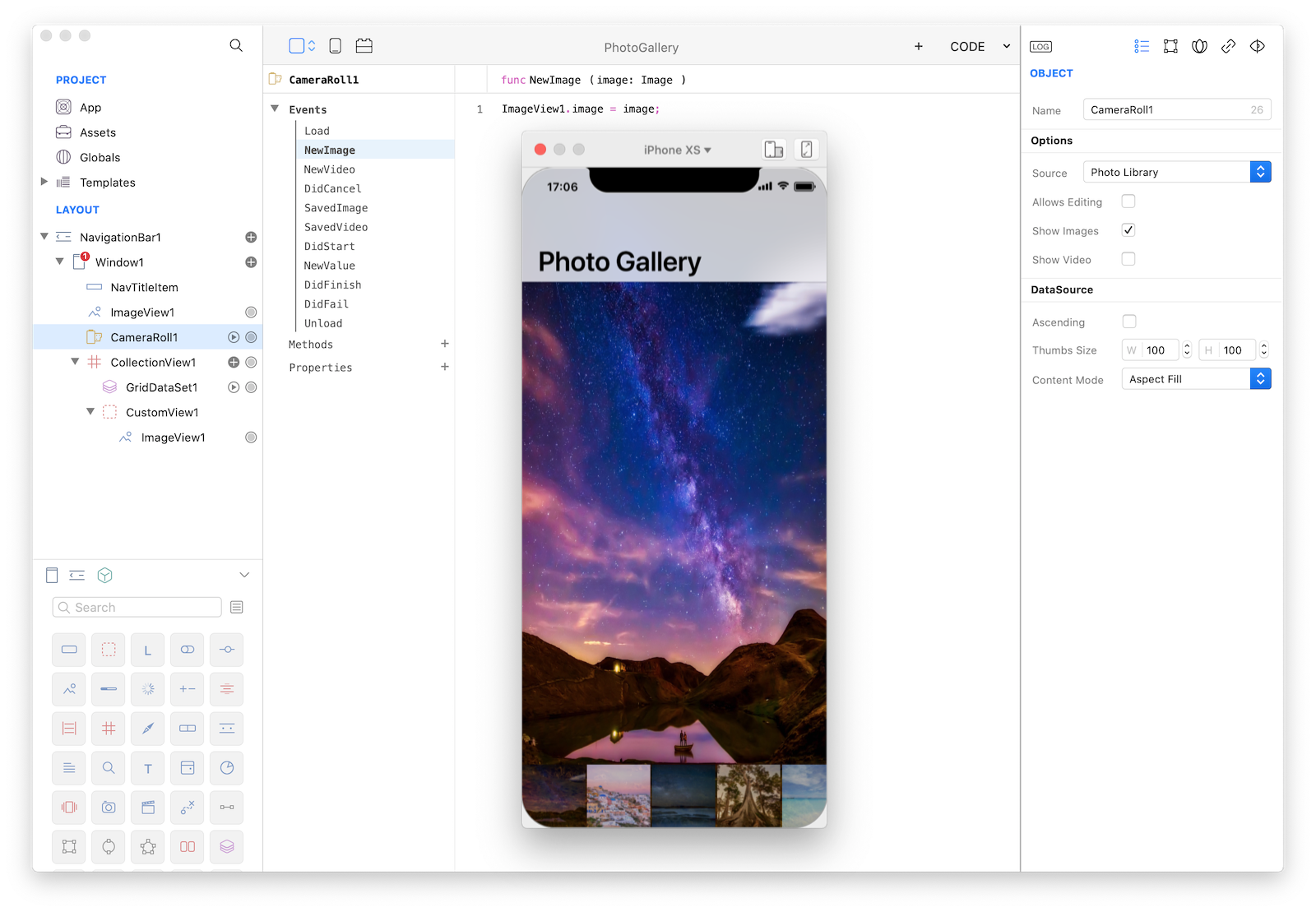Pick the TextField T component
This screenshot has height=912, width=1316.
148,769
